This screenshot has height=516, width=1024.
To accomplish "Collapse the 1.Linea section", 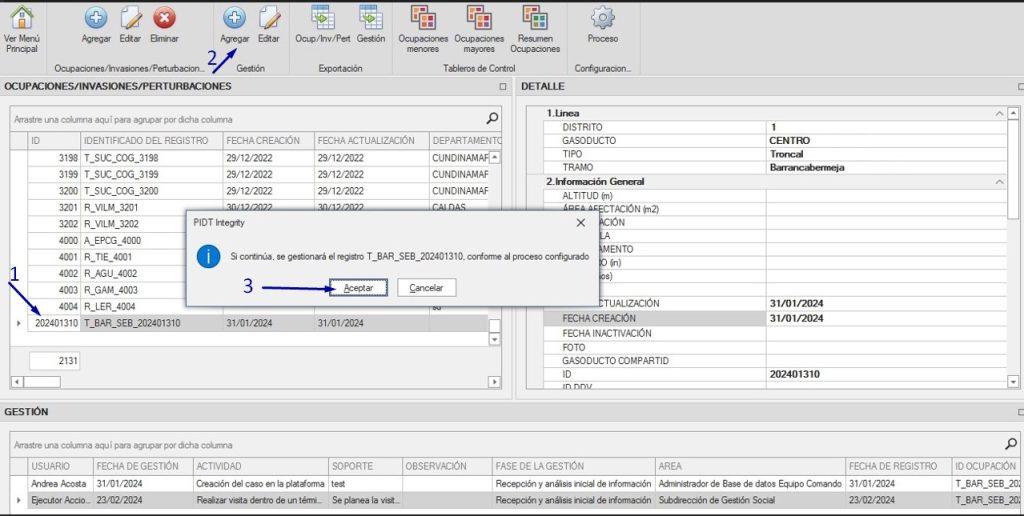I will (x=1000, y=114).
